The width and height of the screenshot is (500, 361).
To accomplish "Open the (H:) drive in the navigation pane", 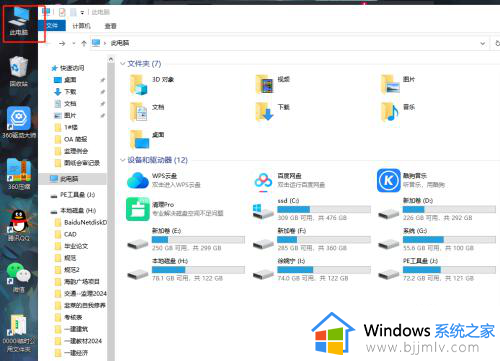I will [73, 211].
